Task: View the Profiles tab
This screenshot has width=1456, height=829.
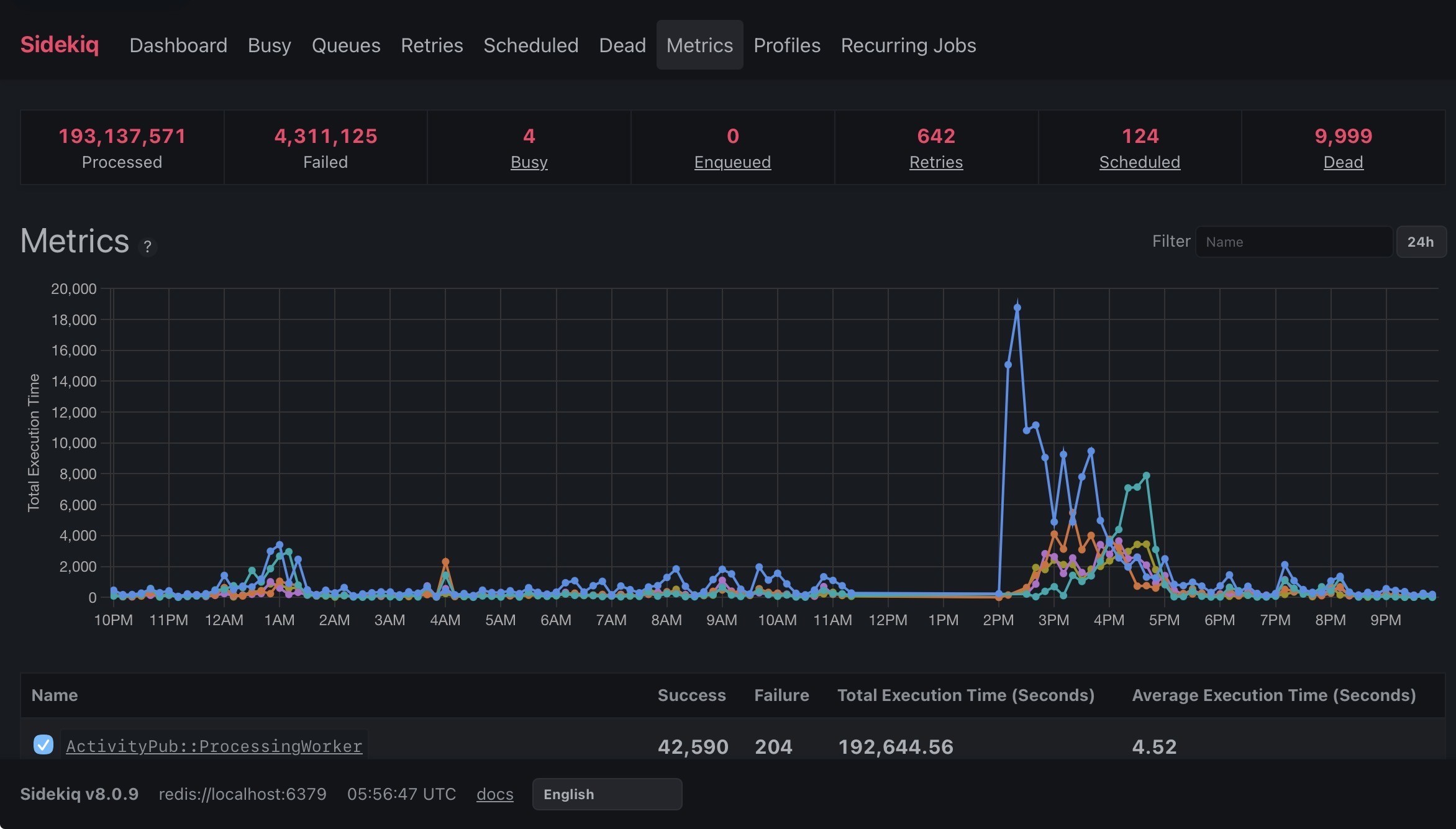Action: [x=786, y=45]
